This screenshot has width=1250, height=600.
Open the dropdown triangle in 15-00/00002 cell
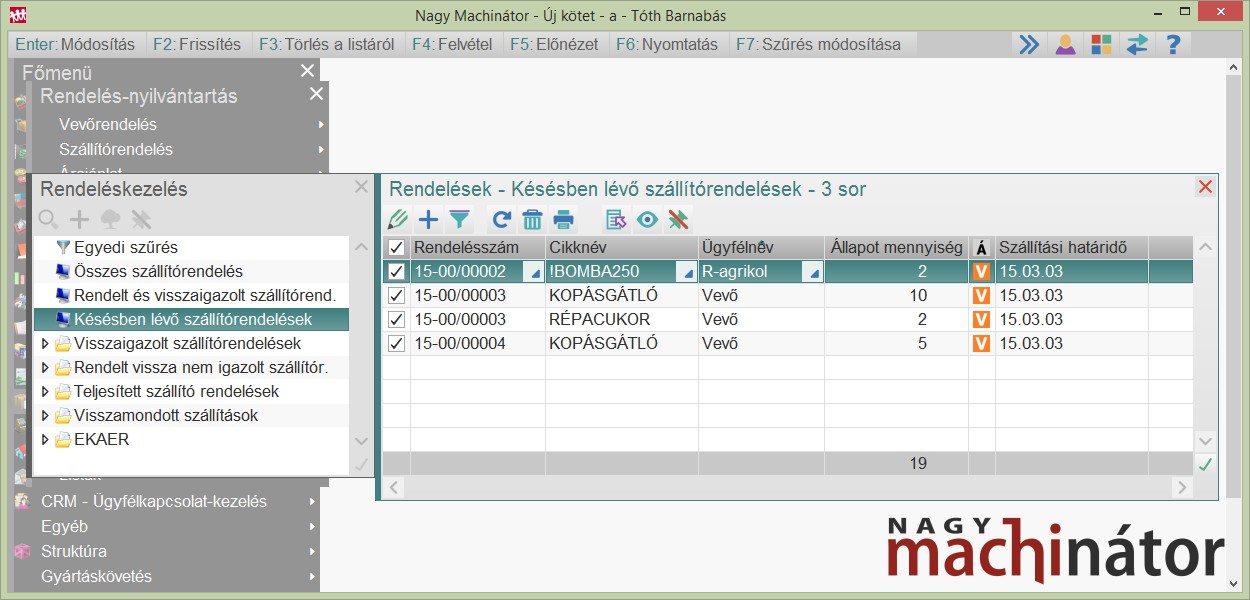(x=535, y=272)
